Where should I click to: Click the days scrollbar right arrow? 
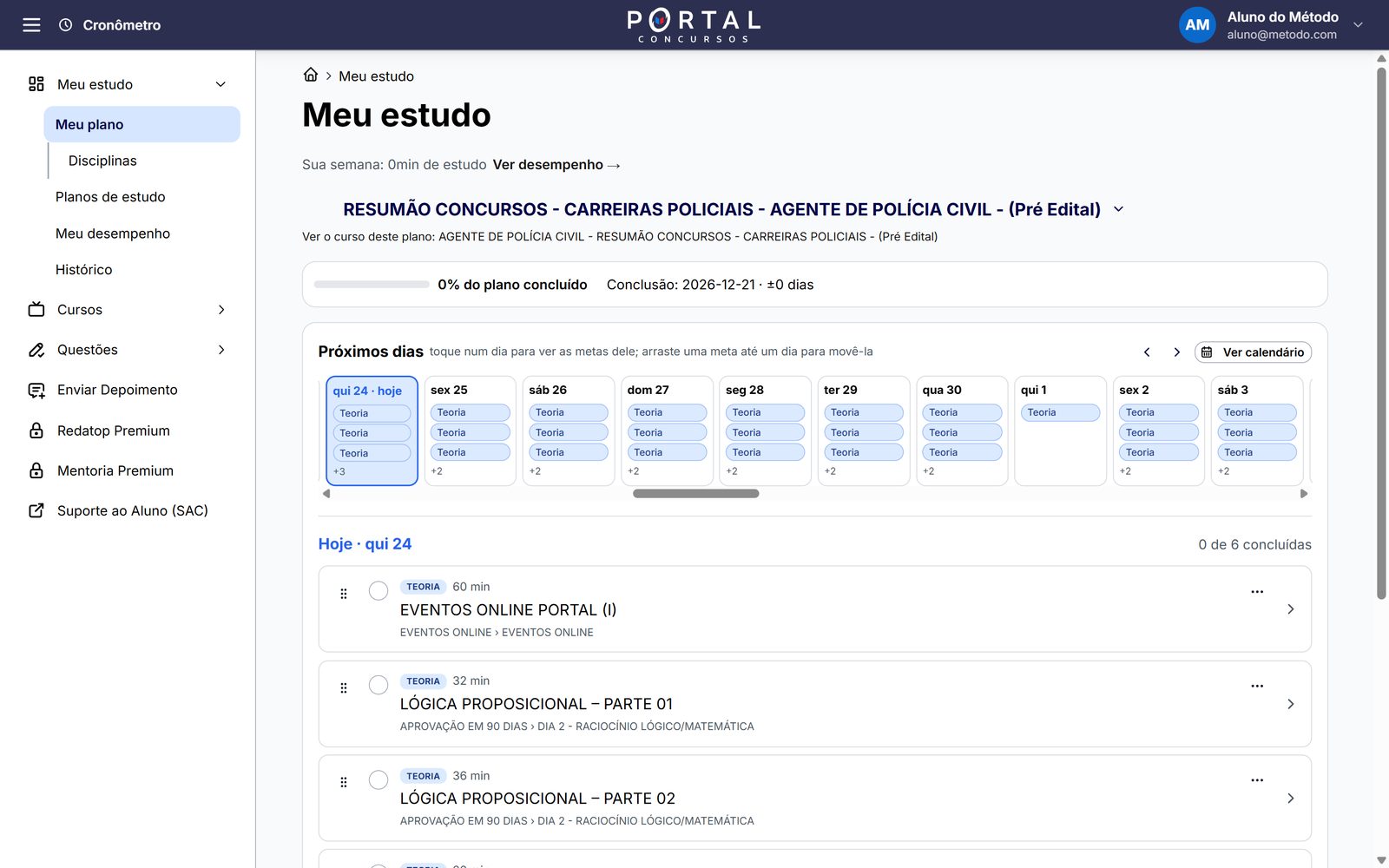pyautogui.click(x=1304, y=494)
